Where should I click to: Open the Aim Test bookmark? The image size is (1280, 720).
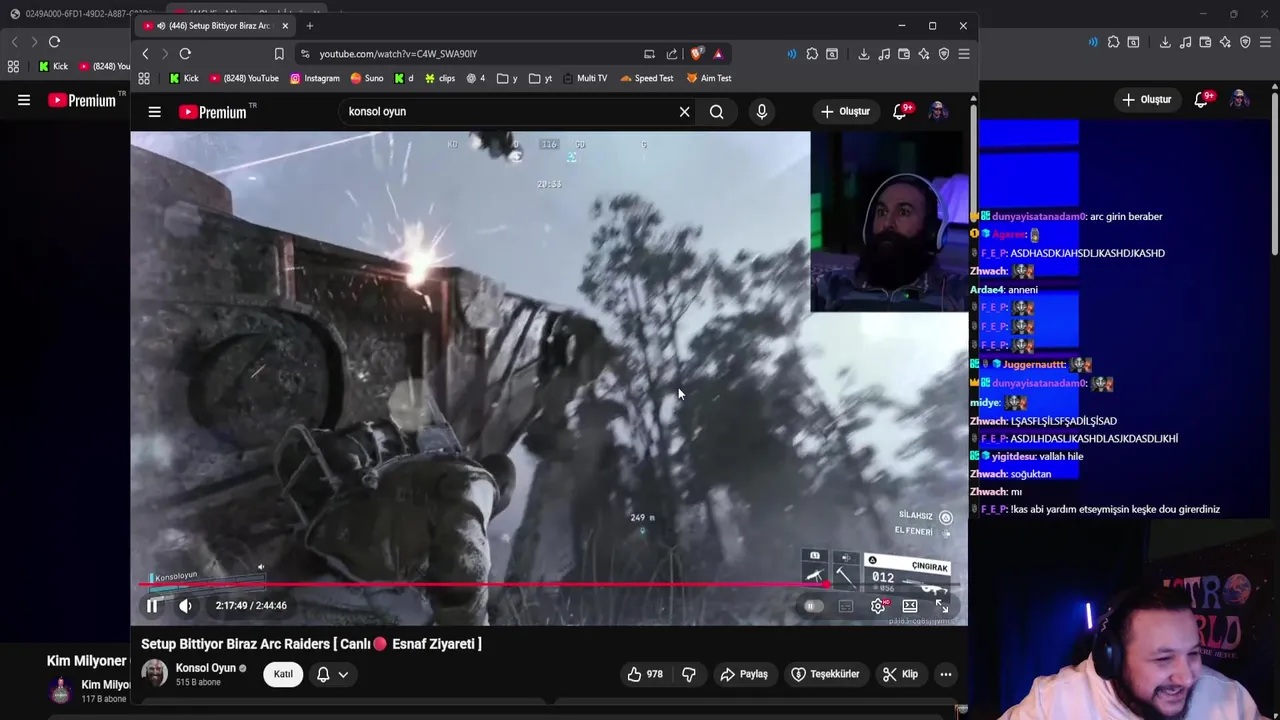pos(708,78)
